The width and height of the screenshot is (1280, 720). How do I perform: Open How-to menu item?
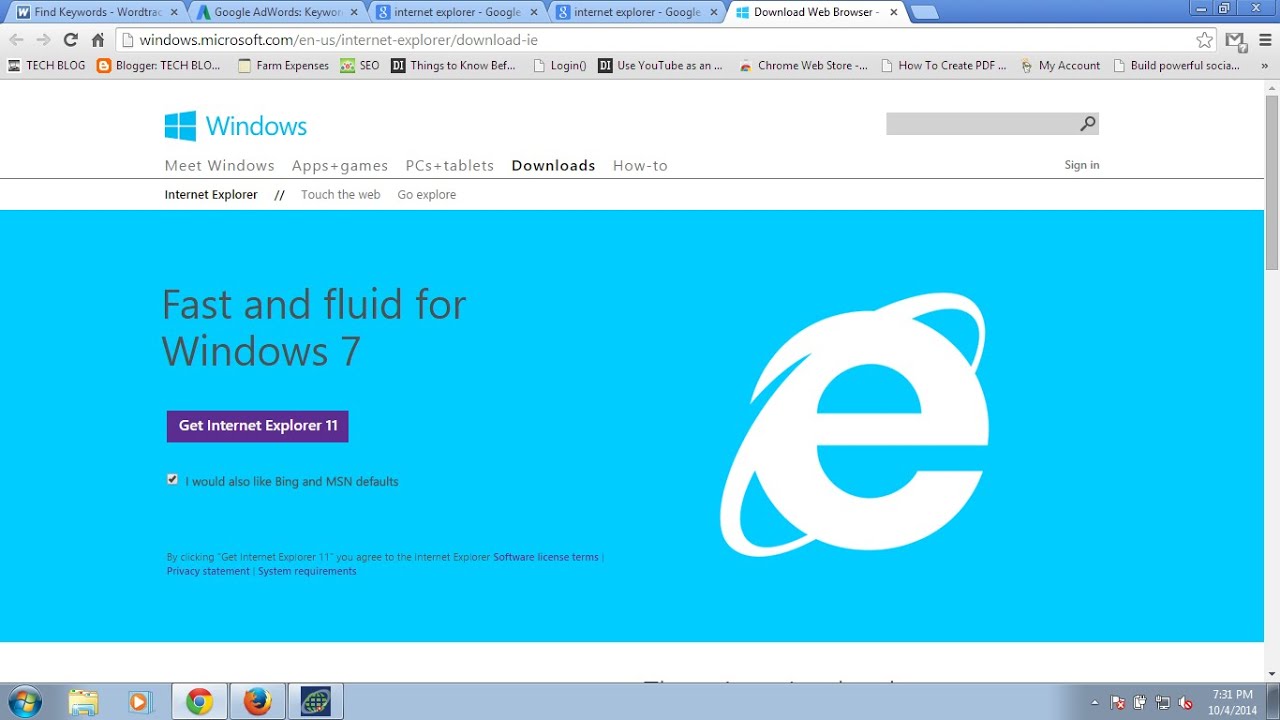point(640,166)
